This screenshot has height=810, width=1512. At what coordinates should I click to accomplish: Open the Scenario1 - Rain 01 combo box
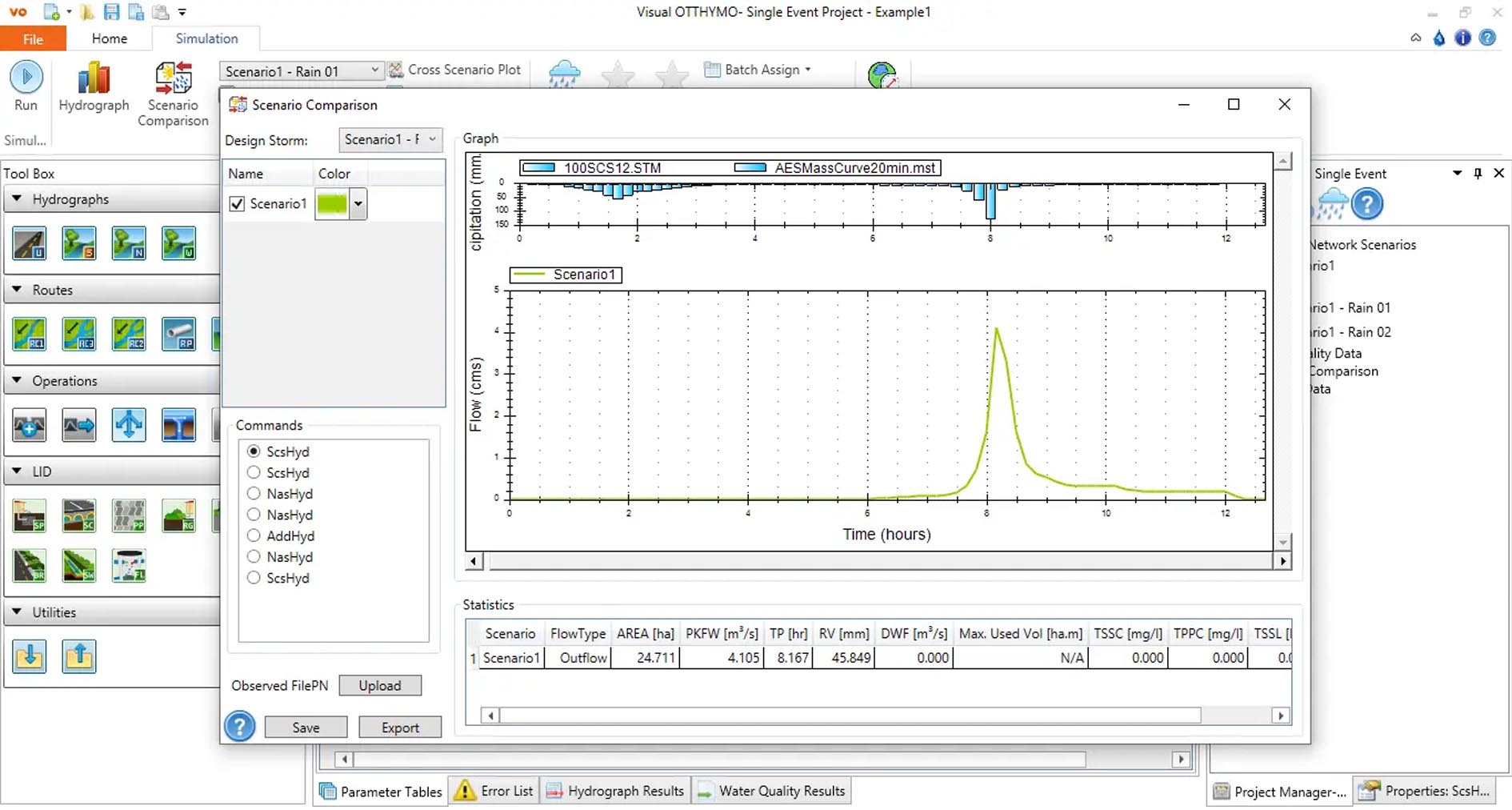pos(302,71)
